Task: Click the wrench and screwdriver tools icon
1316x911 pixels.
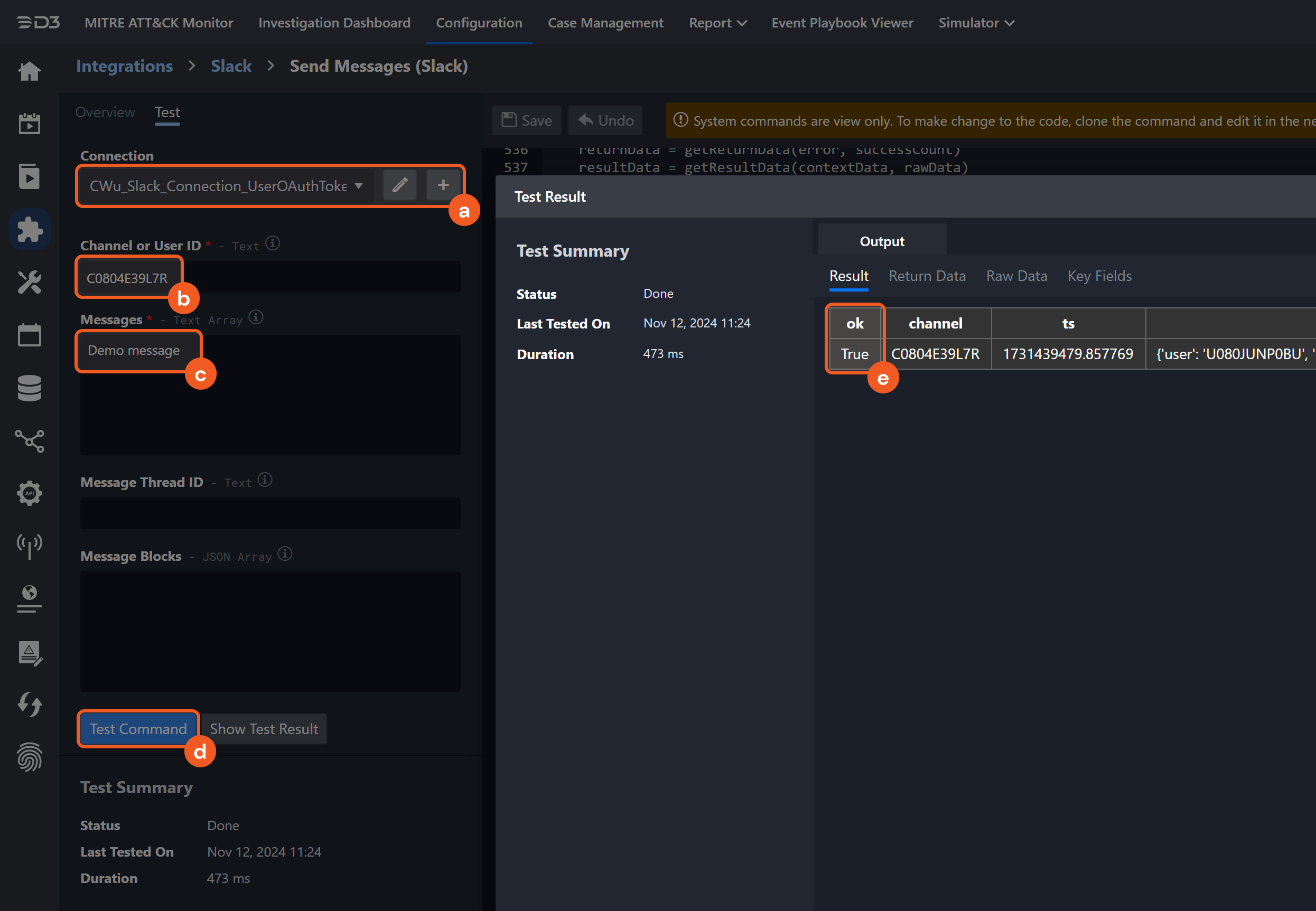Action: 29,282
